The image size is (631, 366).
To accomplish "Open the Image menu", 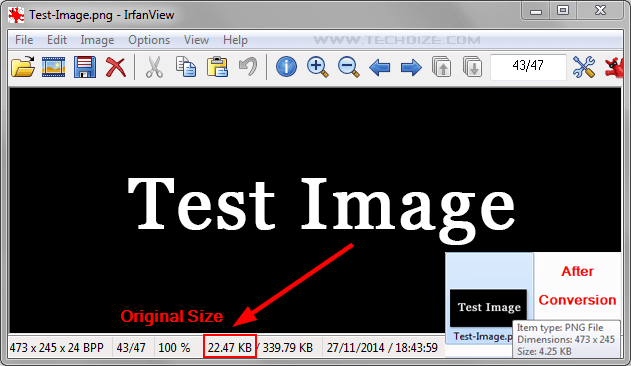I will click(x=97, y=40).
